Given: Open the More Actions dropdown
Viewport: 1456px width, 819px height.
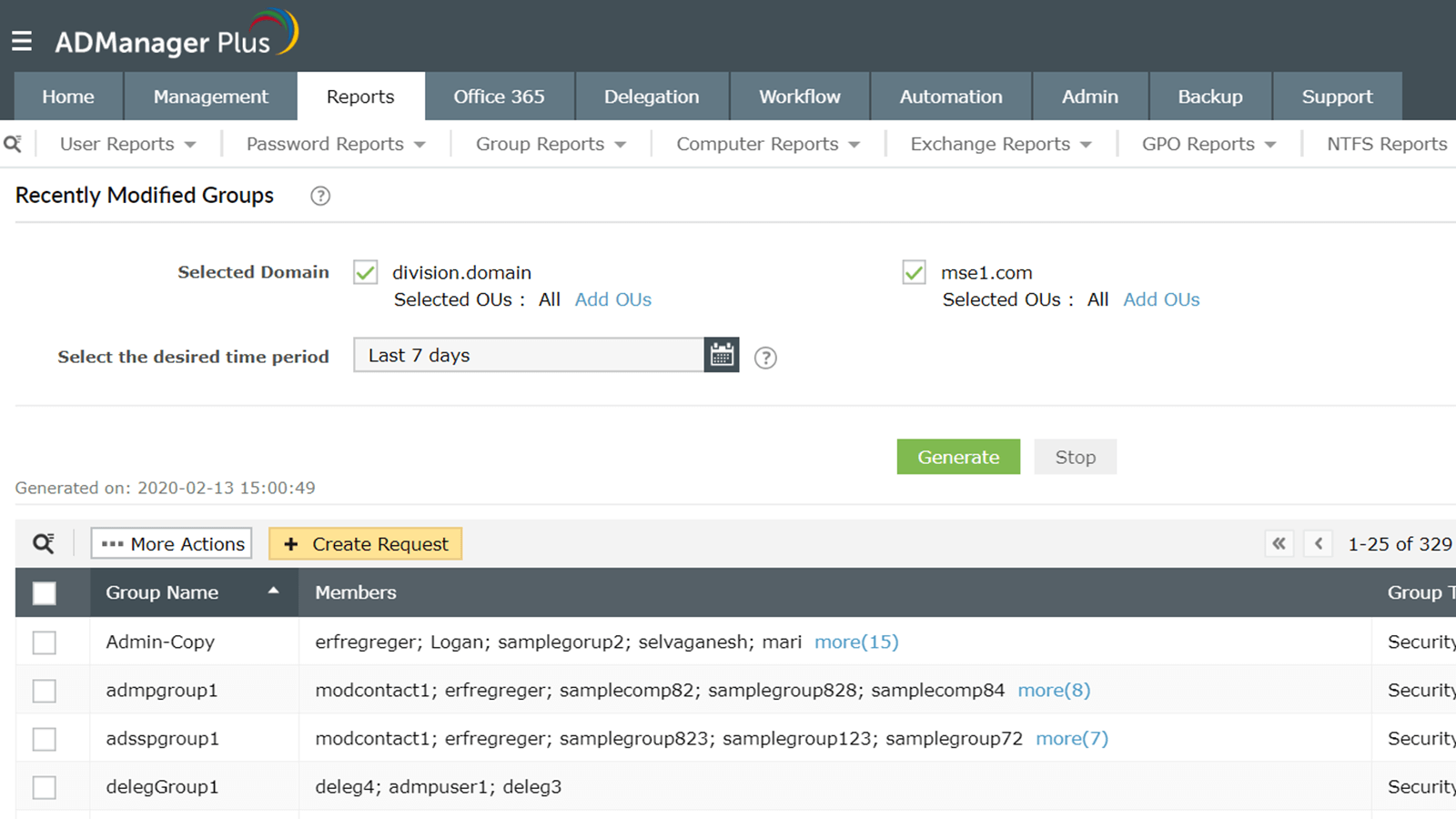Looking at the screenshot, I should click(172, 543).
